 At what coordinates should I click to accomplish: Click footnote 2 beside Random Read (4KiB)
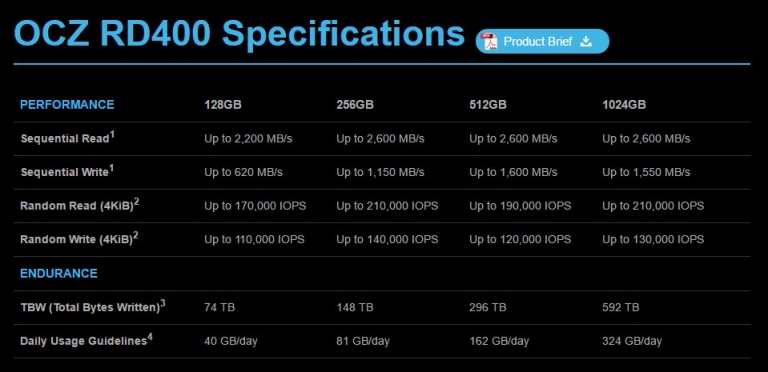pos(137,202)
